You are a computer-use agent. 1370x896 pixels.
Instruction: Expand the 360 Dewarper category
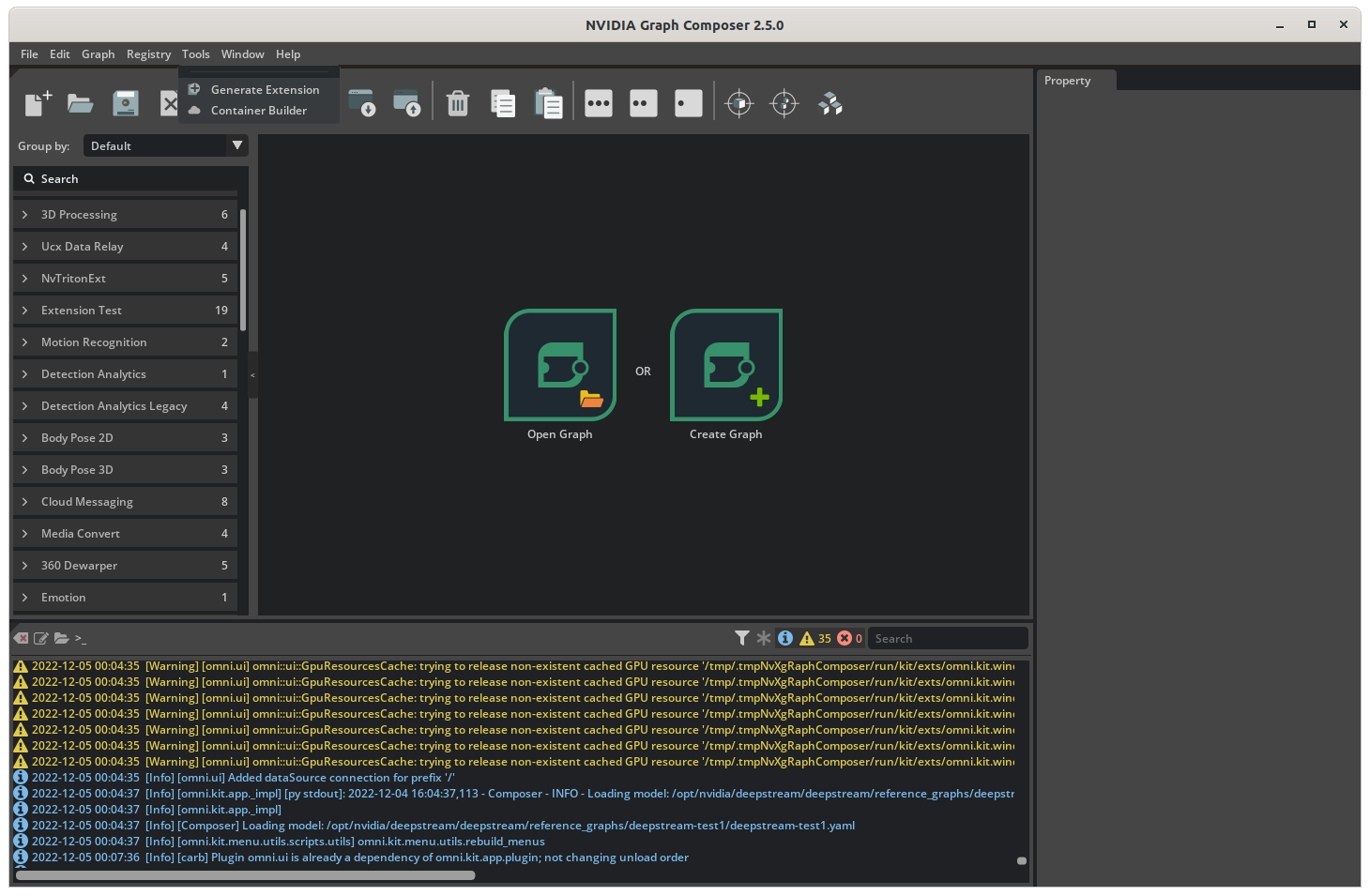[126, 566]
